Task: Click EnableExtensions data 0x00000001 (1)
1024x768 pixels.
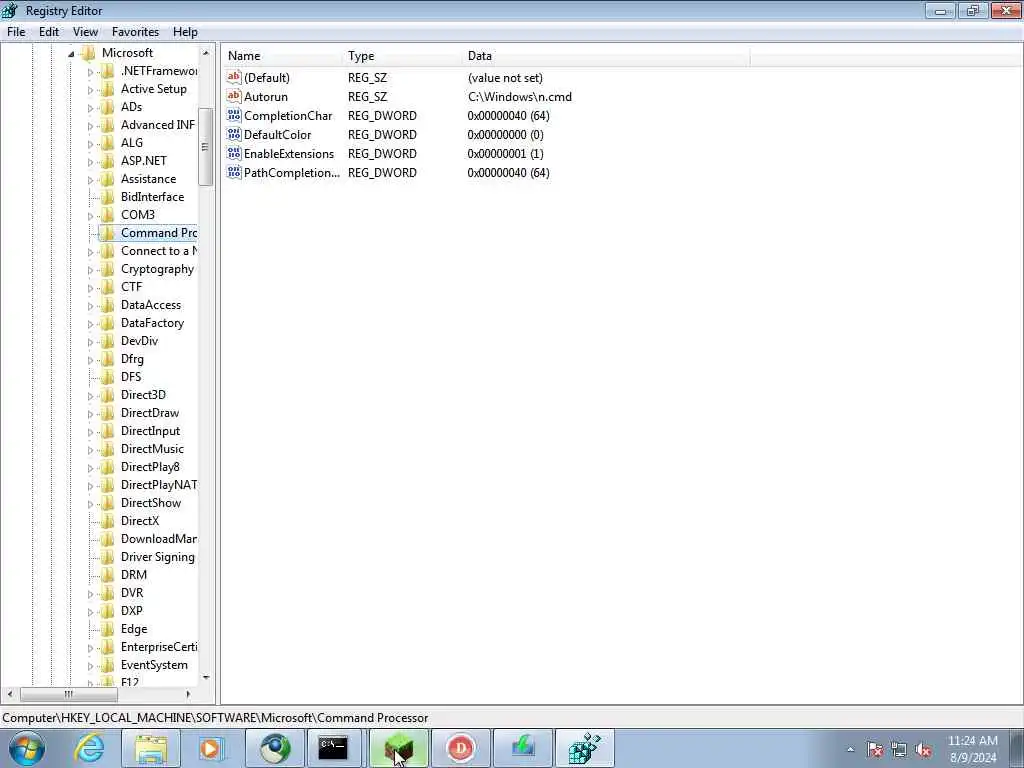Action: [505, 153]
